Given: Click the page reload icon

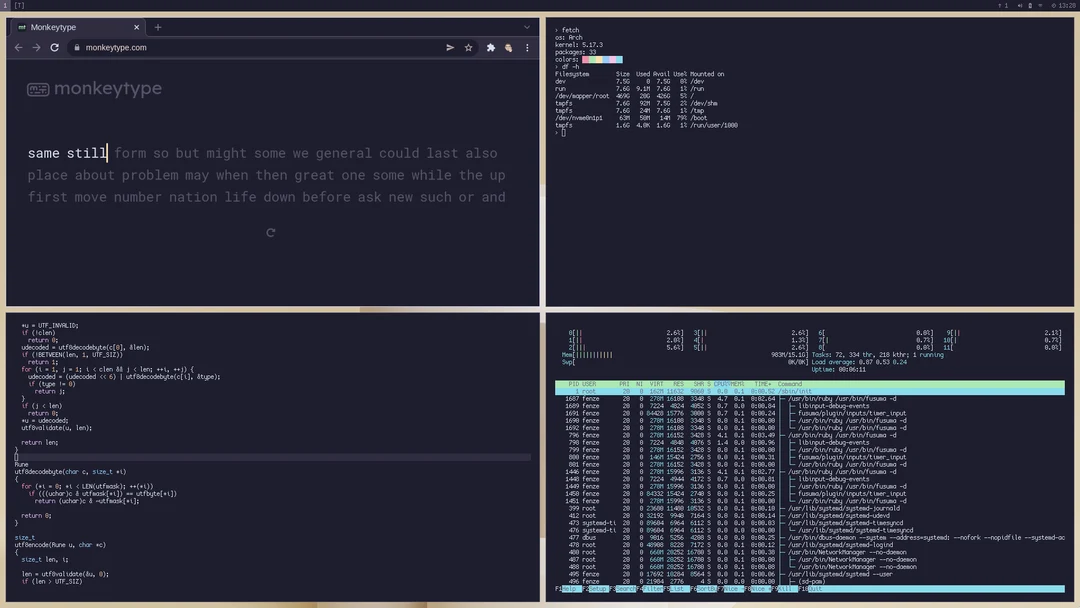Looking at the screenshot, I should [x=55, y=47].
